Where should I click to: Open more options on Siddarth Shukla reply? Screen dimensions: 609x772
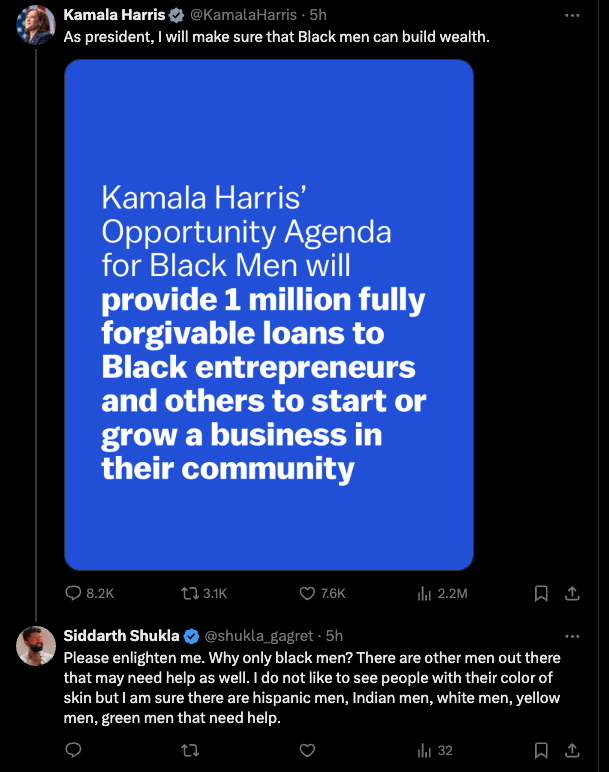click(572, 636)
